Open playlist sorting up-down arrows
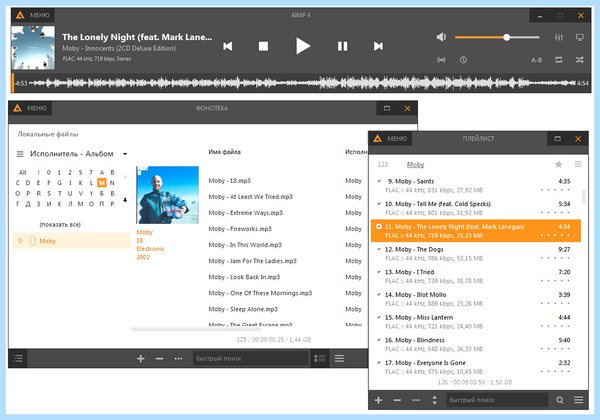Image resolution: width=600 pixels, height=420 pixels. coord(434,400)
